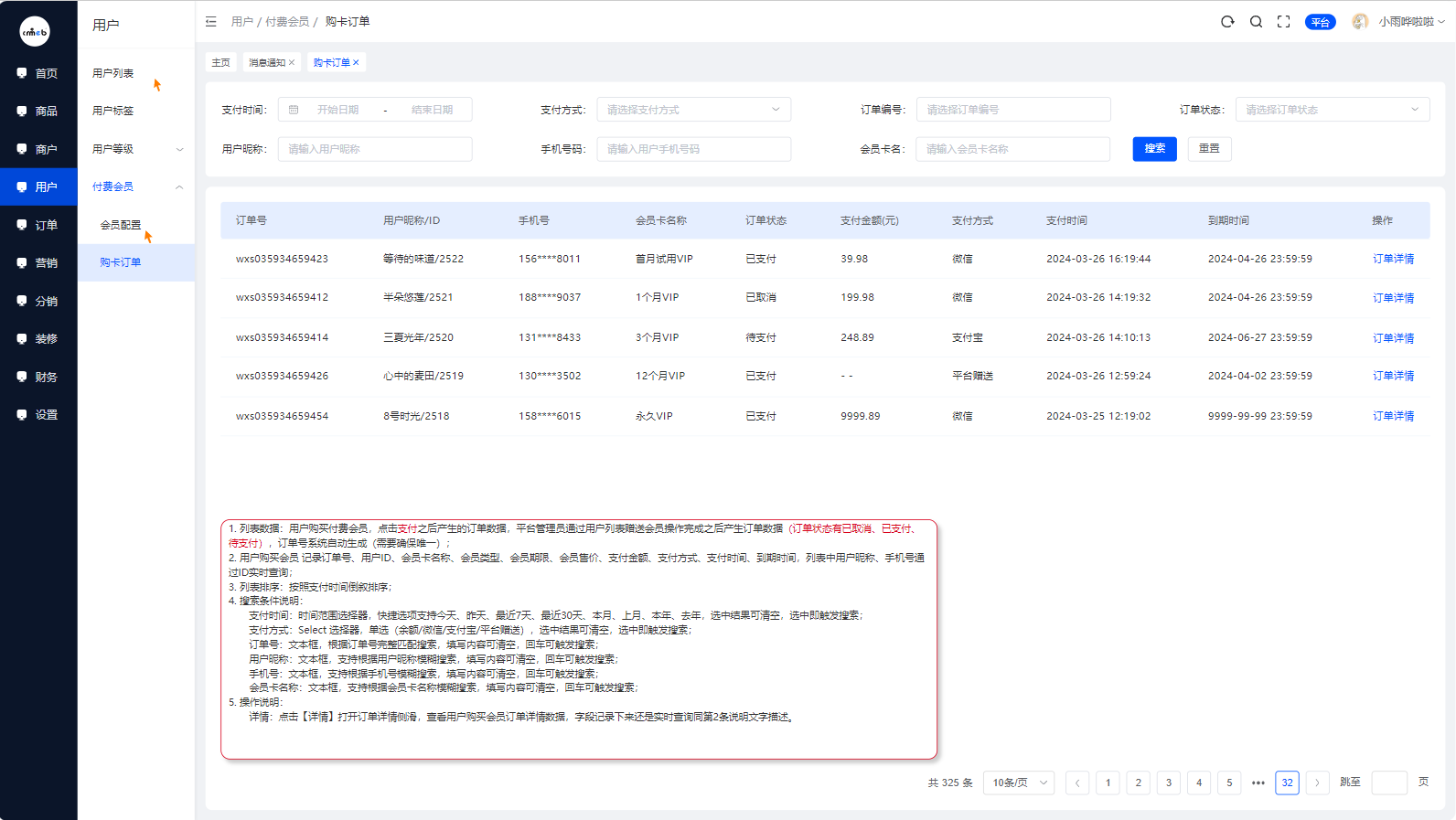This screenshot has height=820, width=1456.
Task: Open the 订单状态 dropdown
Action: coord(1333,110)
